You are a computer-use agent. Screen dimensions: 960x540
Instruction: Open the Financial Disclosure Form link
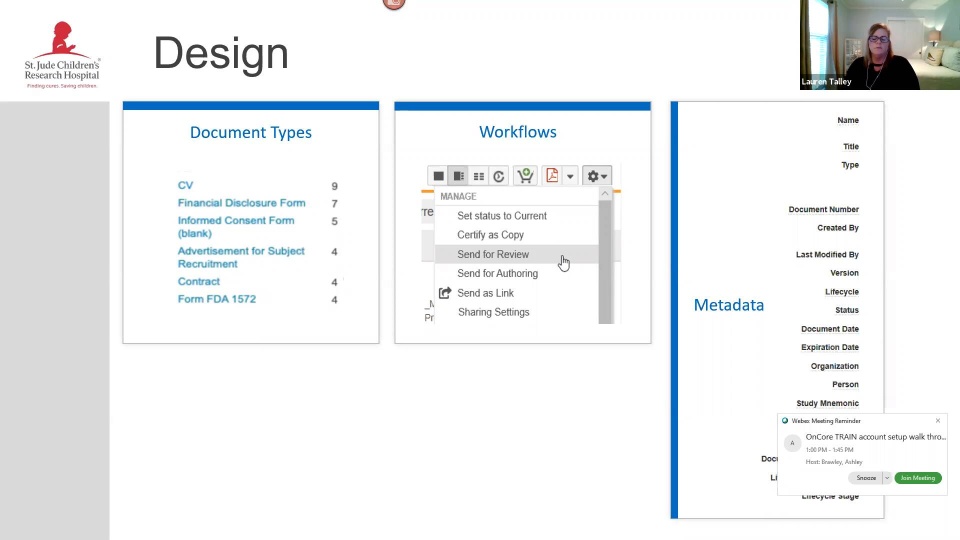click(x=241, y=203)
